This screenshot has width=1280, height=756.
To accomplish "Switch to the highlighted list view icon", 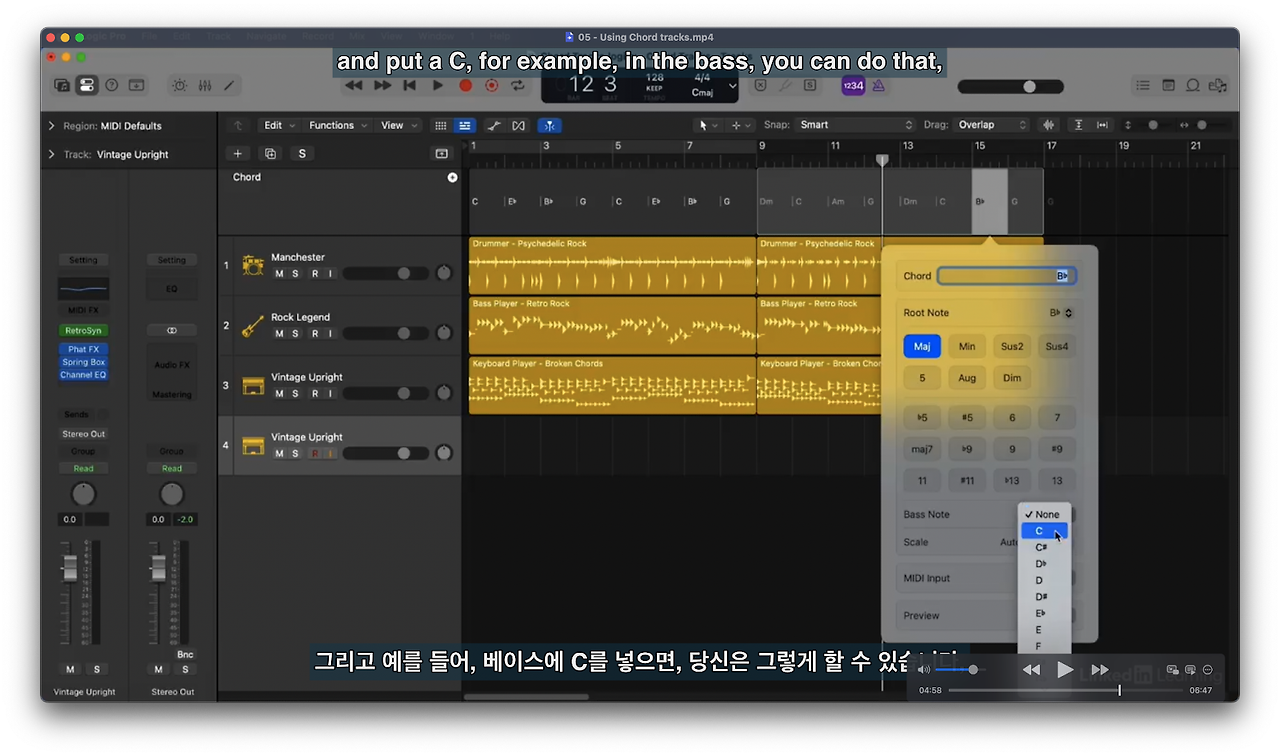I will [464, 125].
